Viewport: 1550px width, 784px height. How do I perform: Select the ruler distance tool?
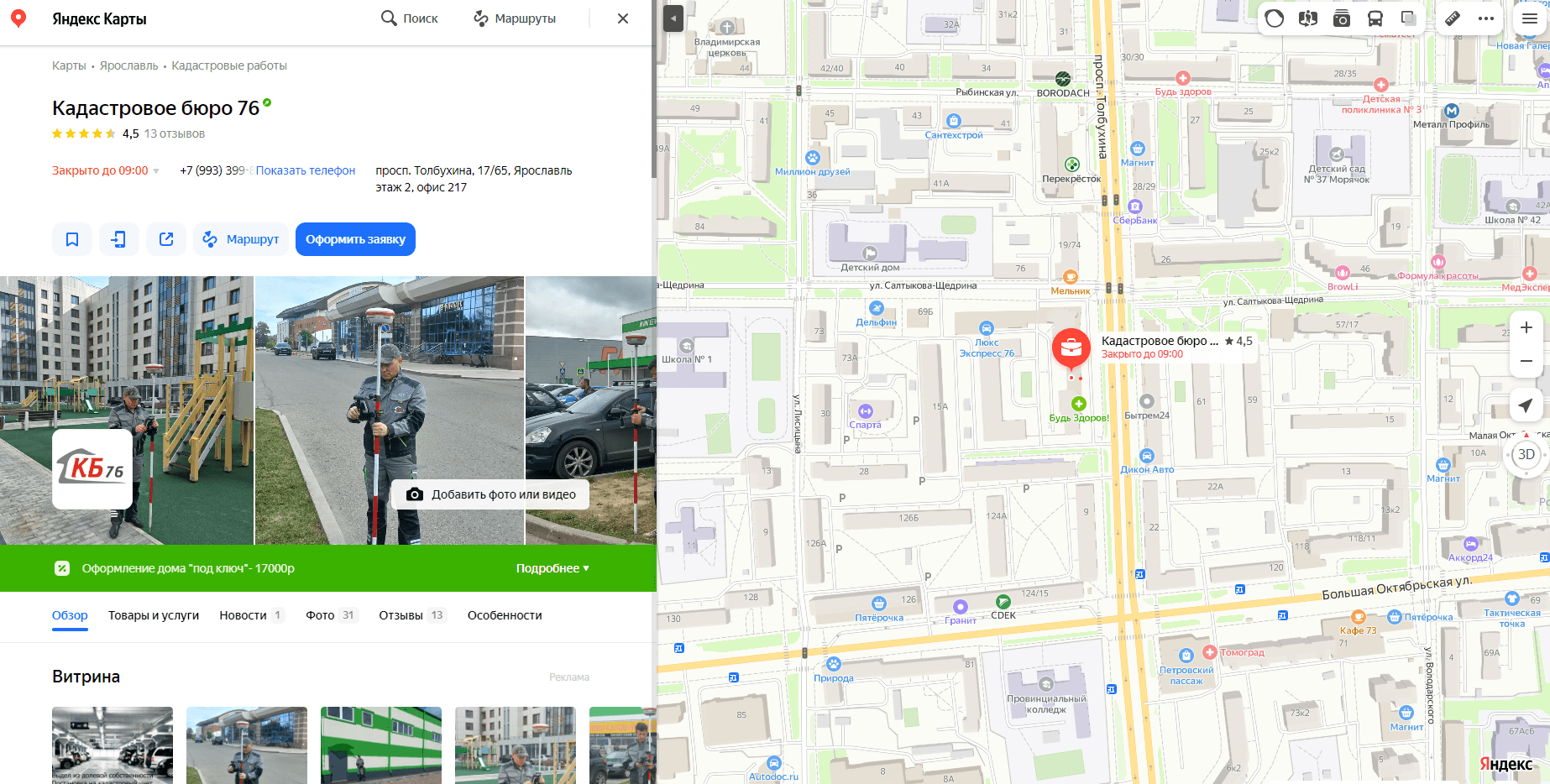[x=1453, y=18]
